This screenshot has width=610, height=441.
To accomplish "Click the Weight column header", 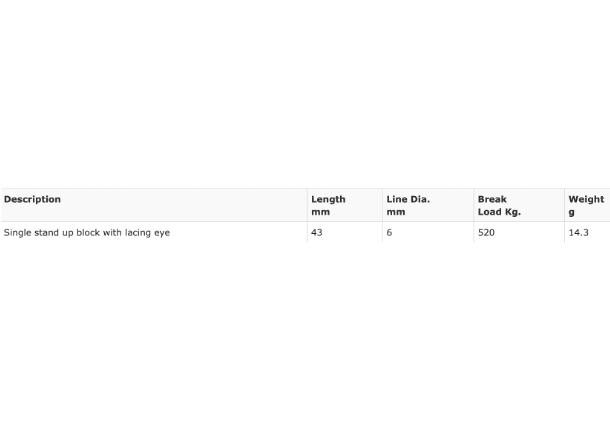I will pyautogui.click(x=587, y=205).
